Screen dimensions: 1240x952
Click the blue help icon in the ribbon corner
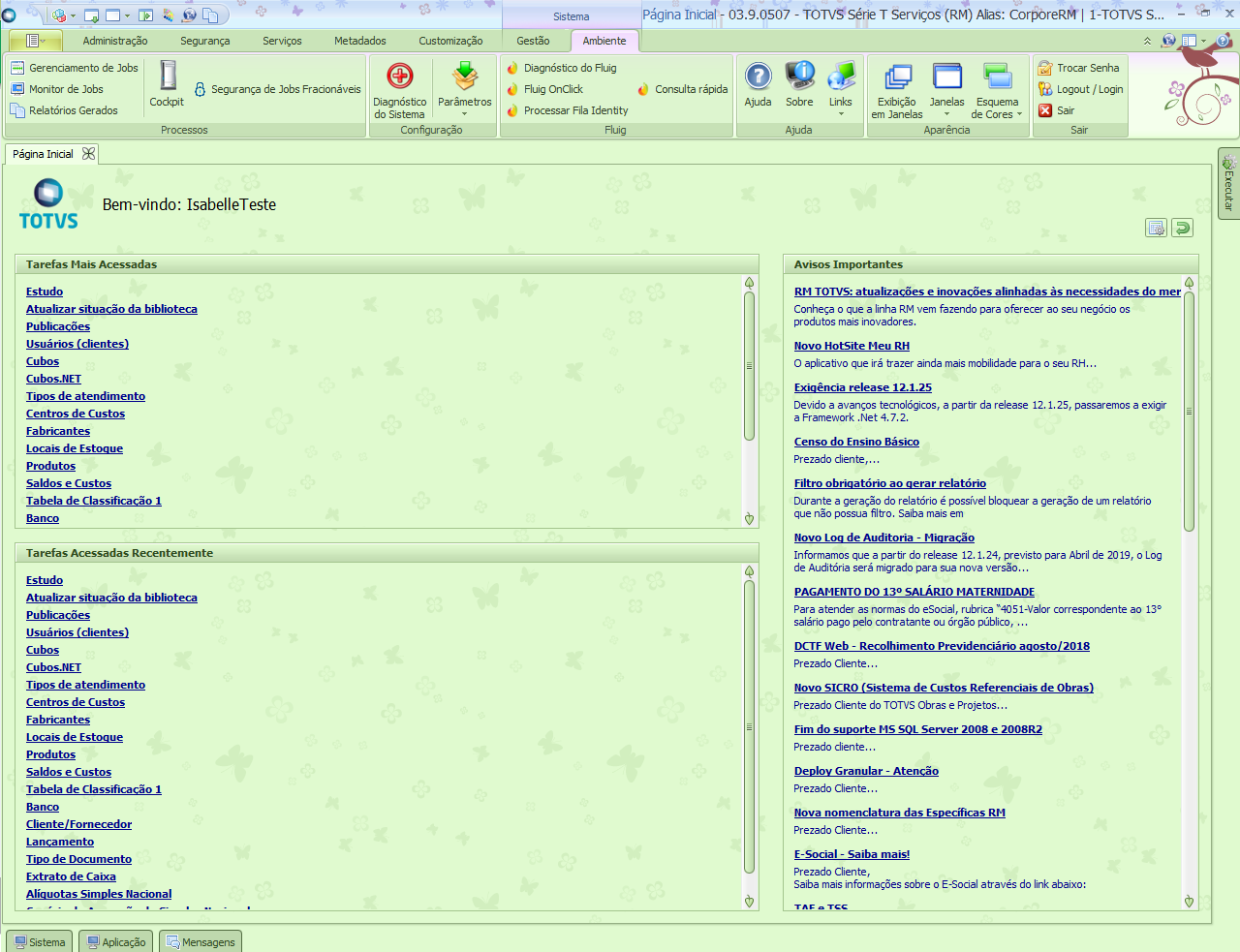pos(1223,41)
